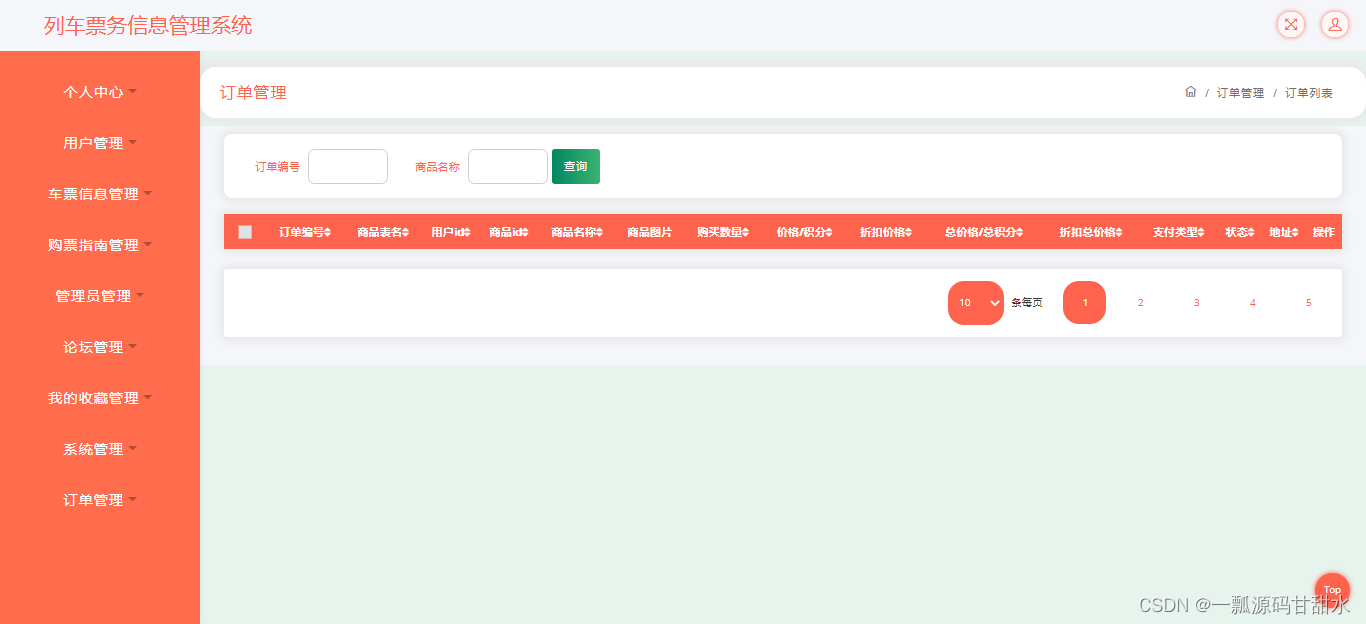The height and width of the screenshot is (624, 1366).
Task: Expand the 购票指南管理 sidebar menu
Action: (x=100, y=245)
